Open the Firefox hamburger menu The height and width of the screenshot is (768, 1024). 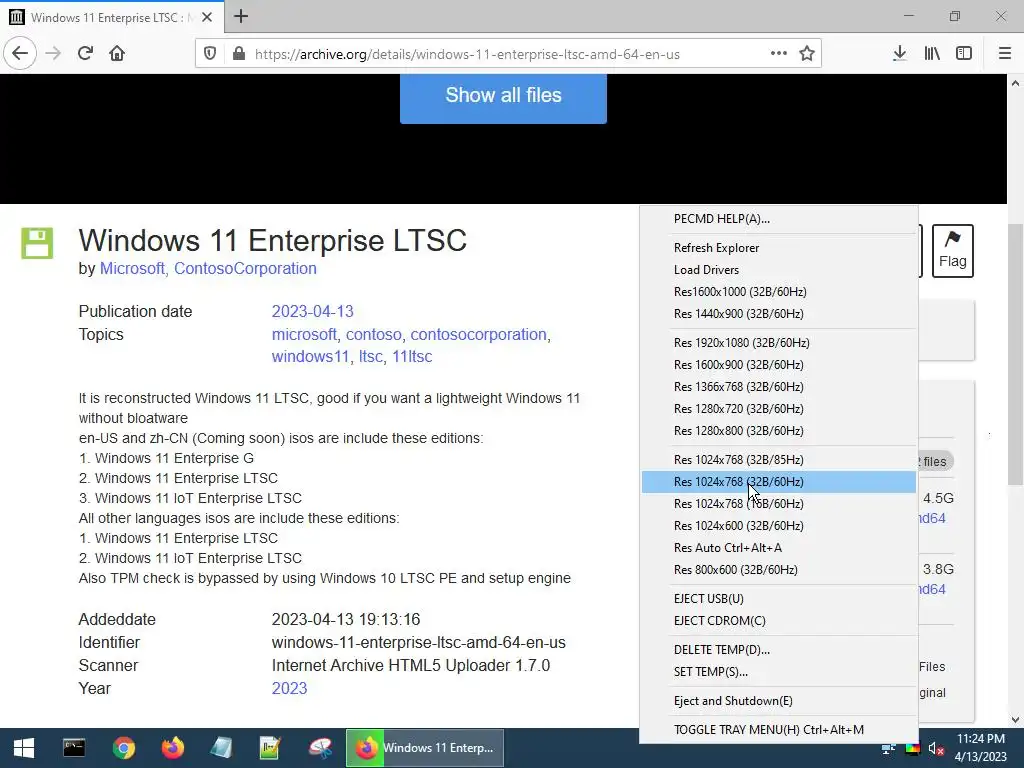pyautogui.click(x=1004, y=54)
